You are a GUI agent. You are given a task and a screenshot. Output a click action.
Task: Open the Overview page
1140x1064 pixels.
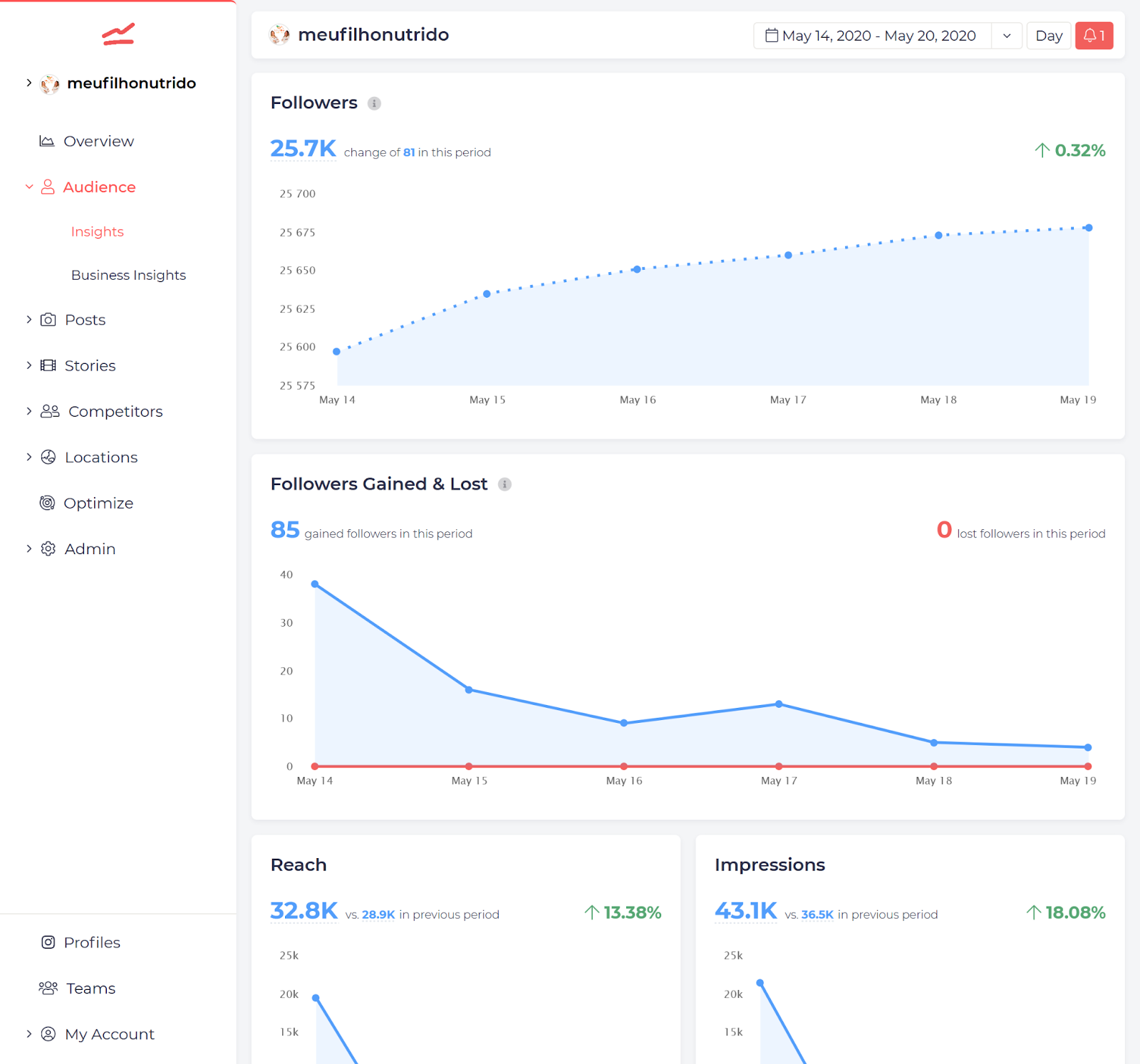pyautogui.click(x=98, y=141)
